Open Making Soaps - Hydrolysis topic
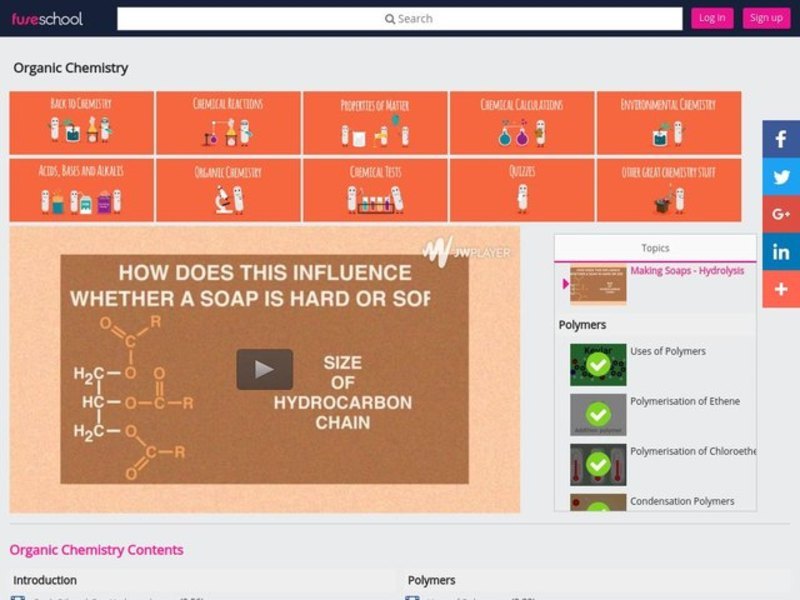This screenshot has height=600, width=800. pos(686,271)
